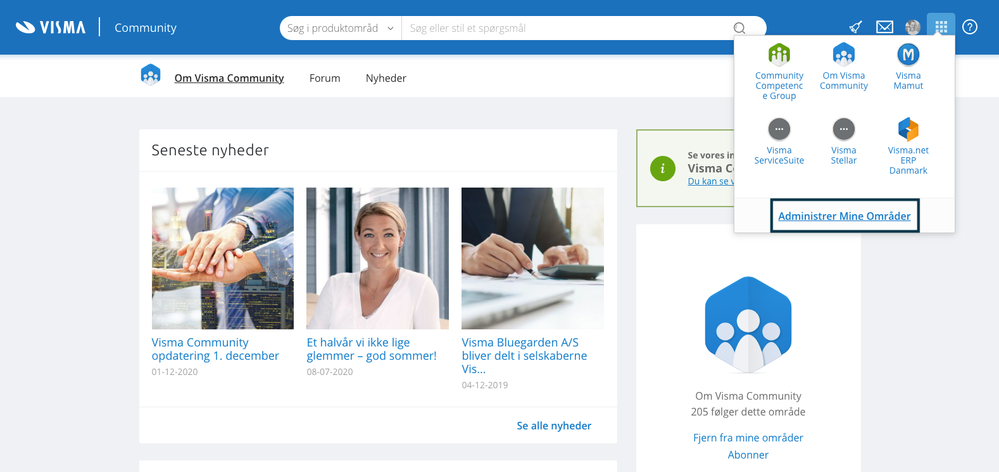The height and width of the screenshot is (472, 999).
Task: Open 'Et halvår vi ikke lige glemmer' article
Action: (371, 349)
